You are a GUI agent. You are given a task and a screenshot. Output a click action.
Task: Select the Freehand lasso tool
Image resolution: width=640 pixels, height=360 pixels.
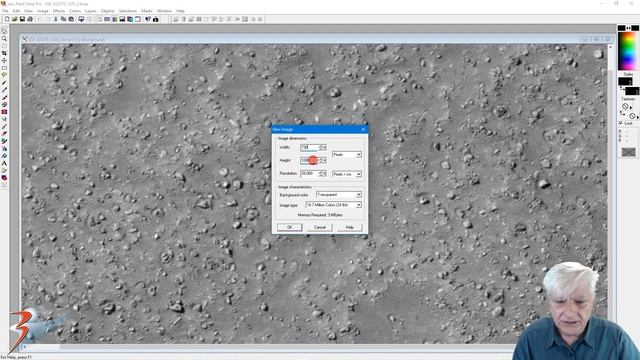pyautogui.click(x=4, y=75)
